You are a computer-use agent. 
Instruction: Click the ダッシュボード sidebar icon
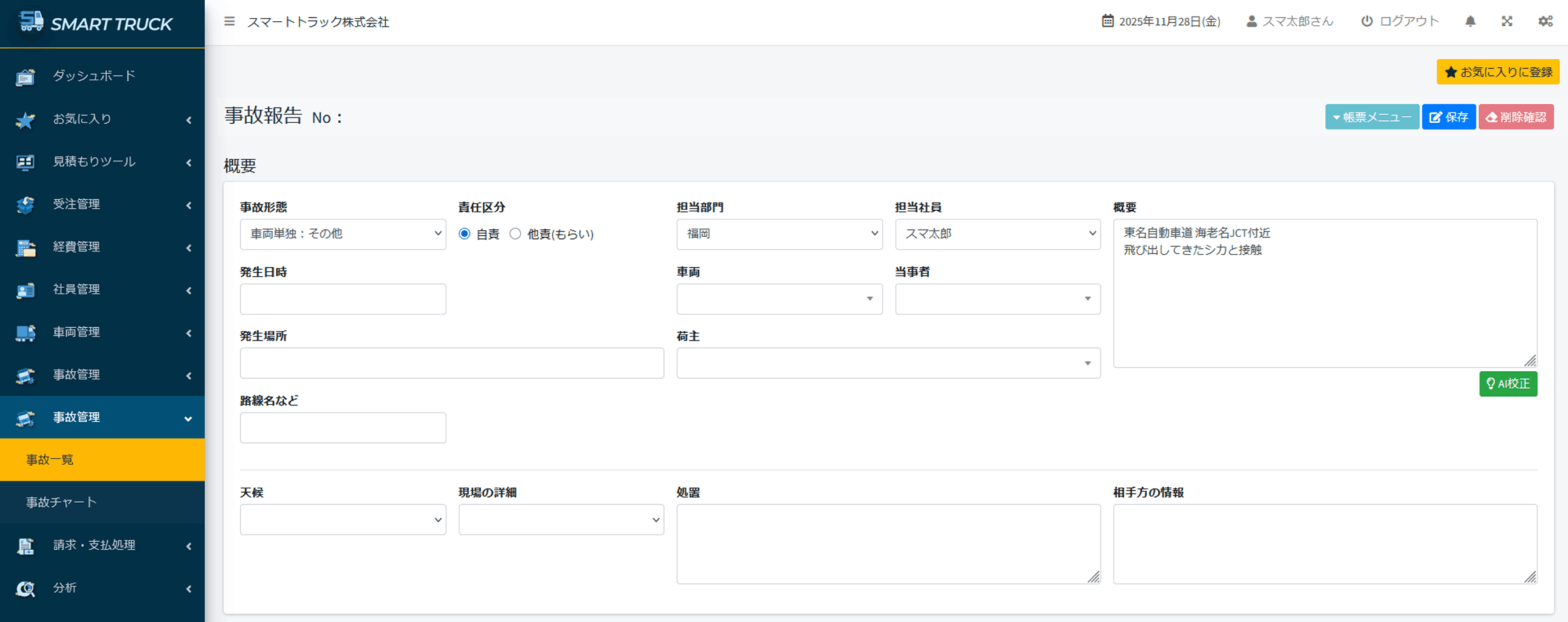pyautogui.click(x=26, y=77)
